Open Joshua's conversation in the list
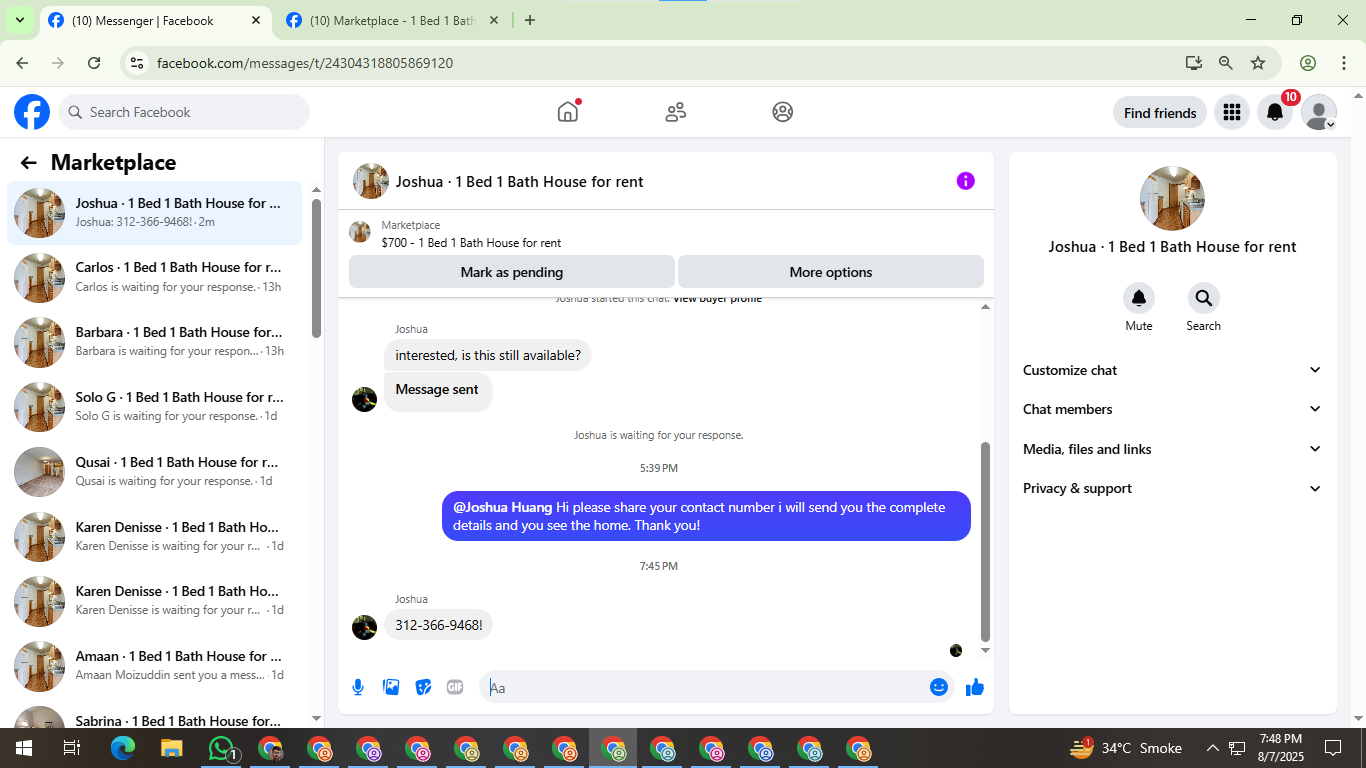 (x=155, y=212)
